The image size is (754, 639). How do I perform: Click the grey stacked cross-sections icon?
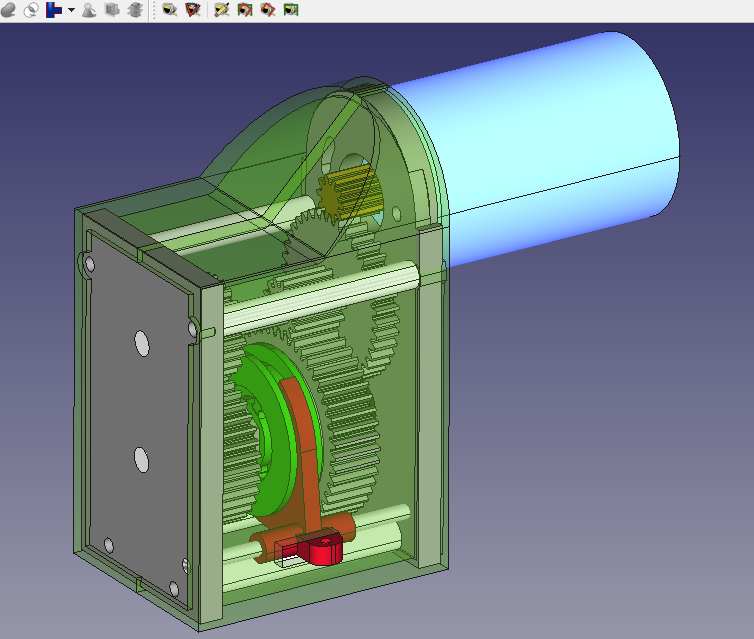click(135, 10)
